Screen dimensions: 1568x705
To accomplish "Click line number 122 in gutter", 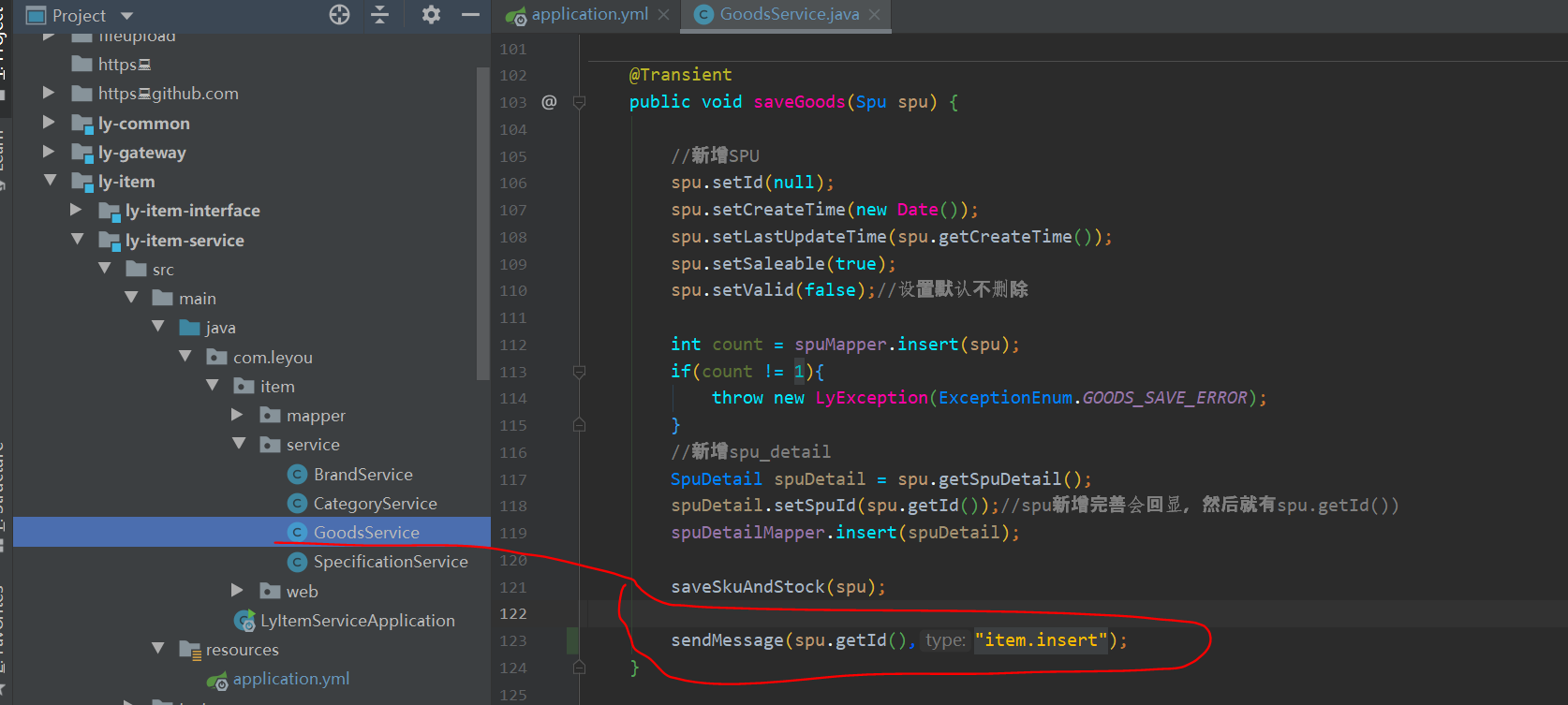I will [513, 614].
